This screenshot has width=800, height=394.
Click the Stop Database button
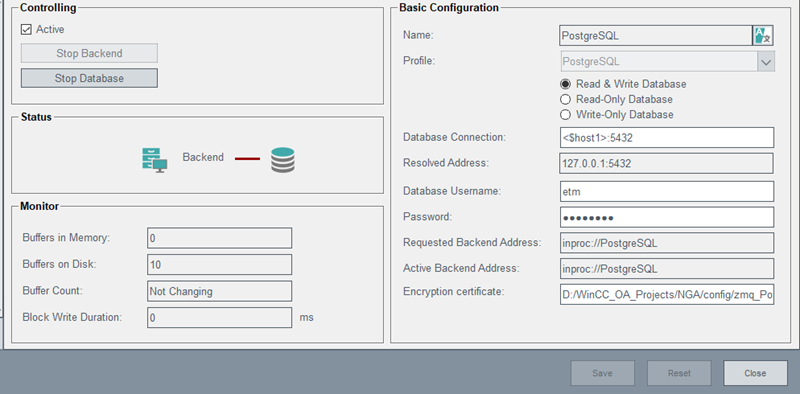pyautogui.click(x=89, y=78)
